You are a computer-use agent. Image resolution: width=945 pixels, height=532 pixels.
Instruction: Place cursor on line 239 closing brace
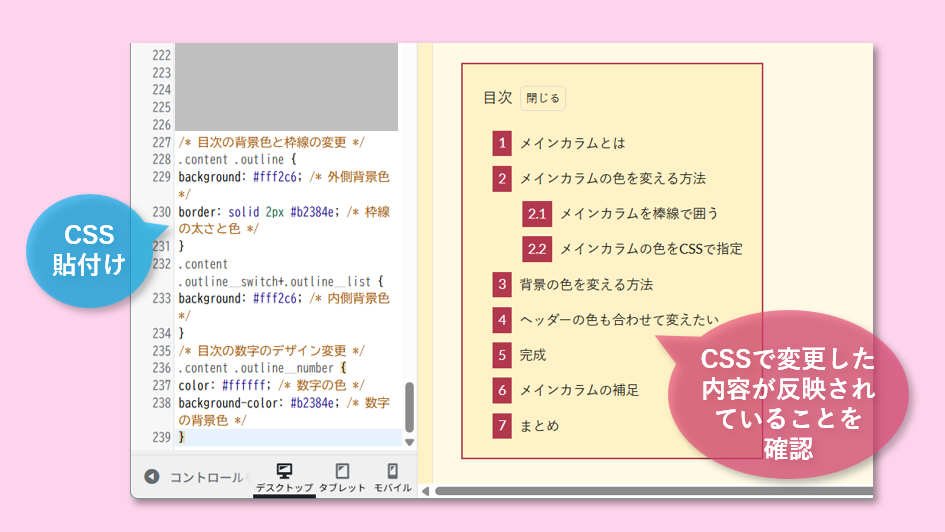point(181,437)
